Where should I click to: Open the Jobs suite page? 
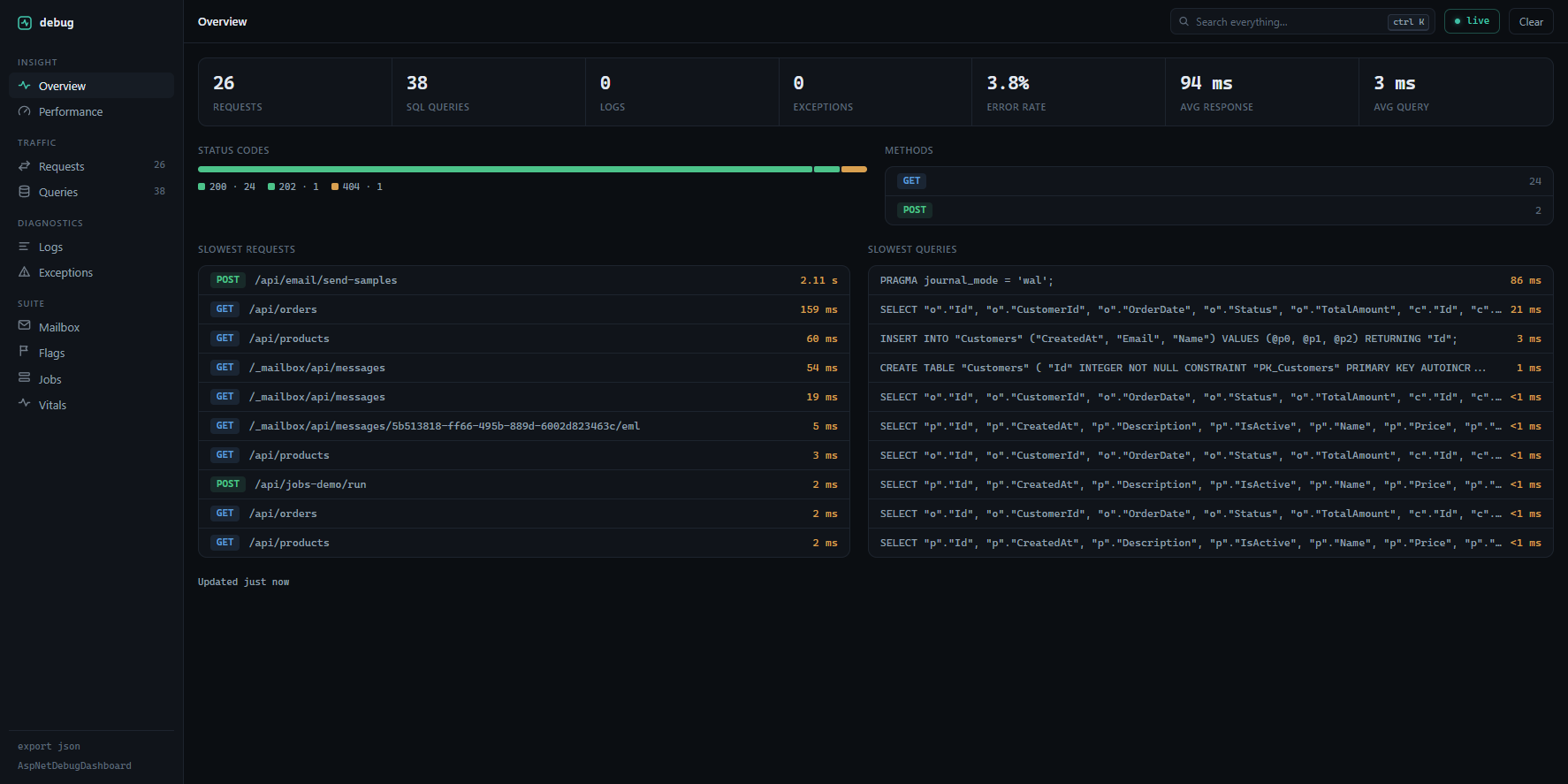(x=91, y=379)
